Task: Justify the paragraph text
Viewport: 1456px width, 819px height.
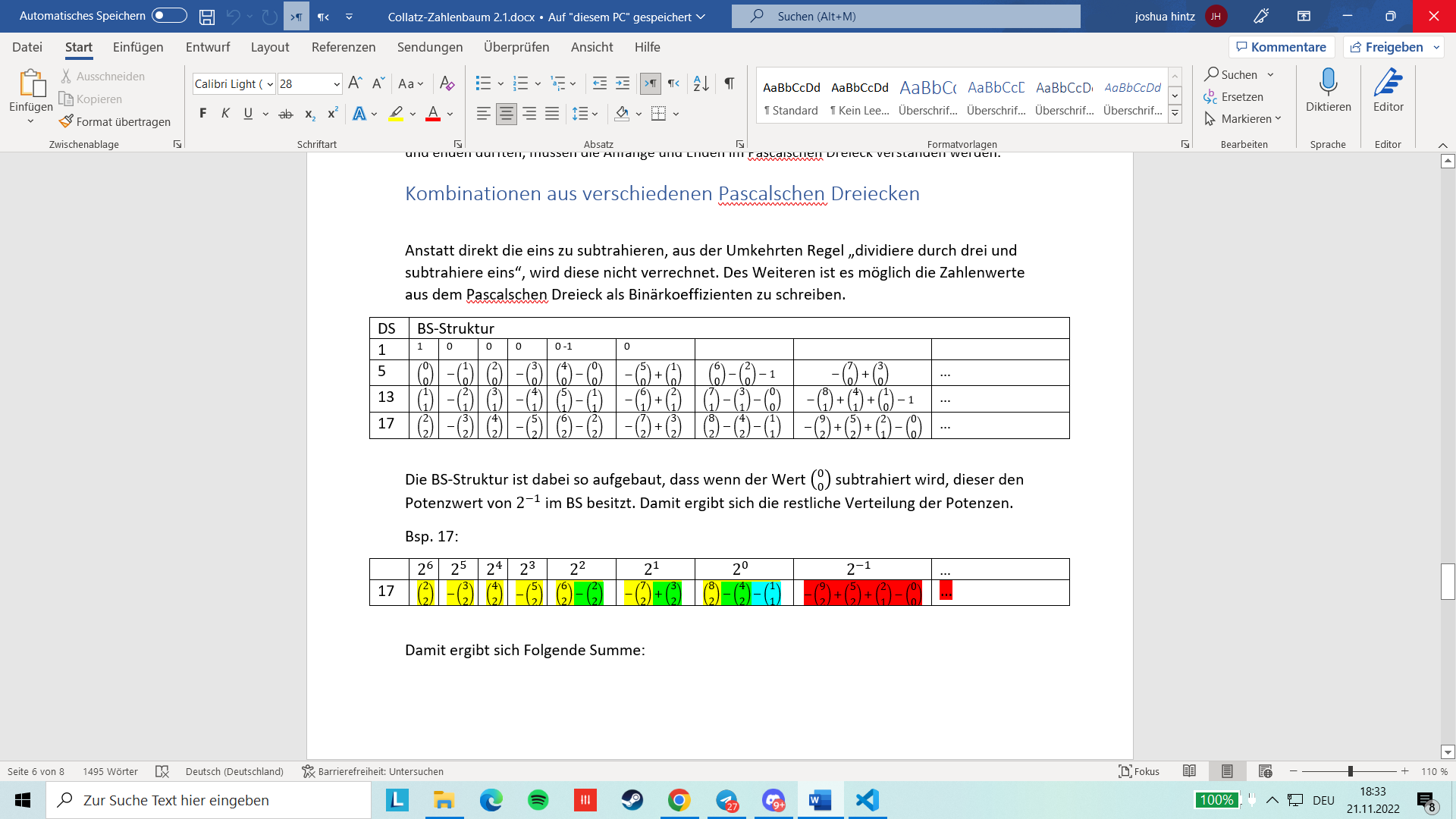Action: coord(552,114)
